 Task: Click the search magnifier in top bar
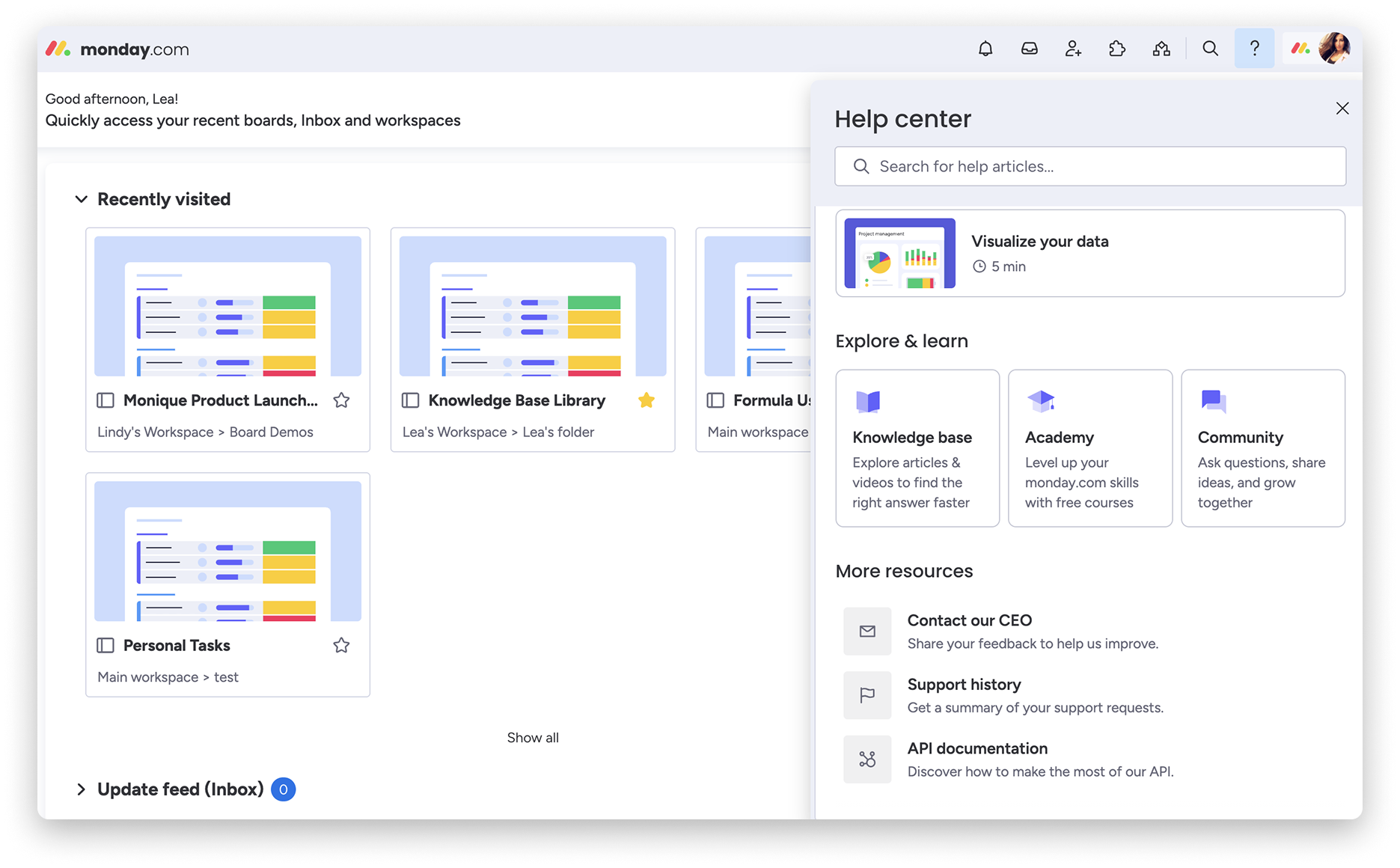point(1210,49)
